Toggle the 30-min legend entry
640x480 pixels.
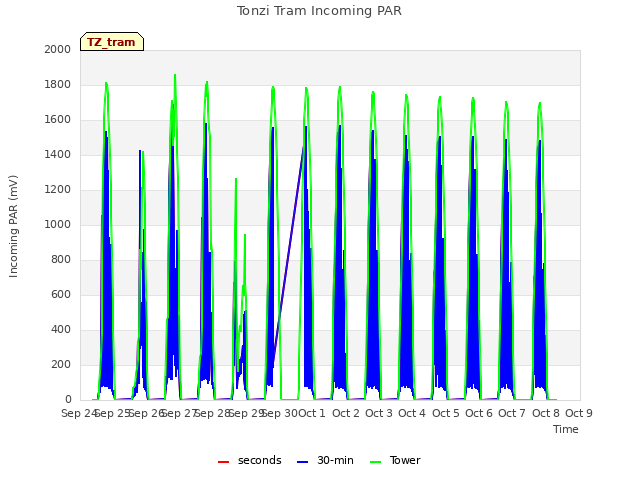click(x=325, y=460)
